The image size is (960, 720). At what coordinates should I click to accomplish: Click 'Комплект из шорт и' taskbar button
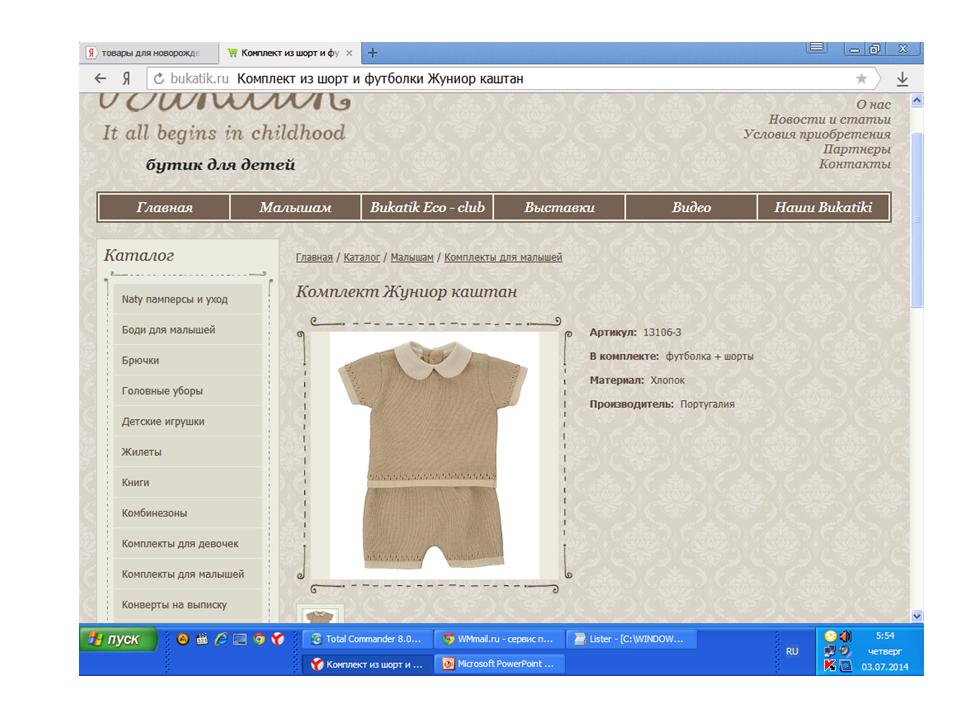pyautogui.click(x=367, y=664)
